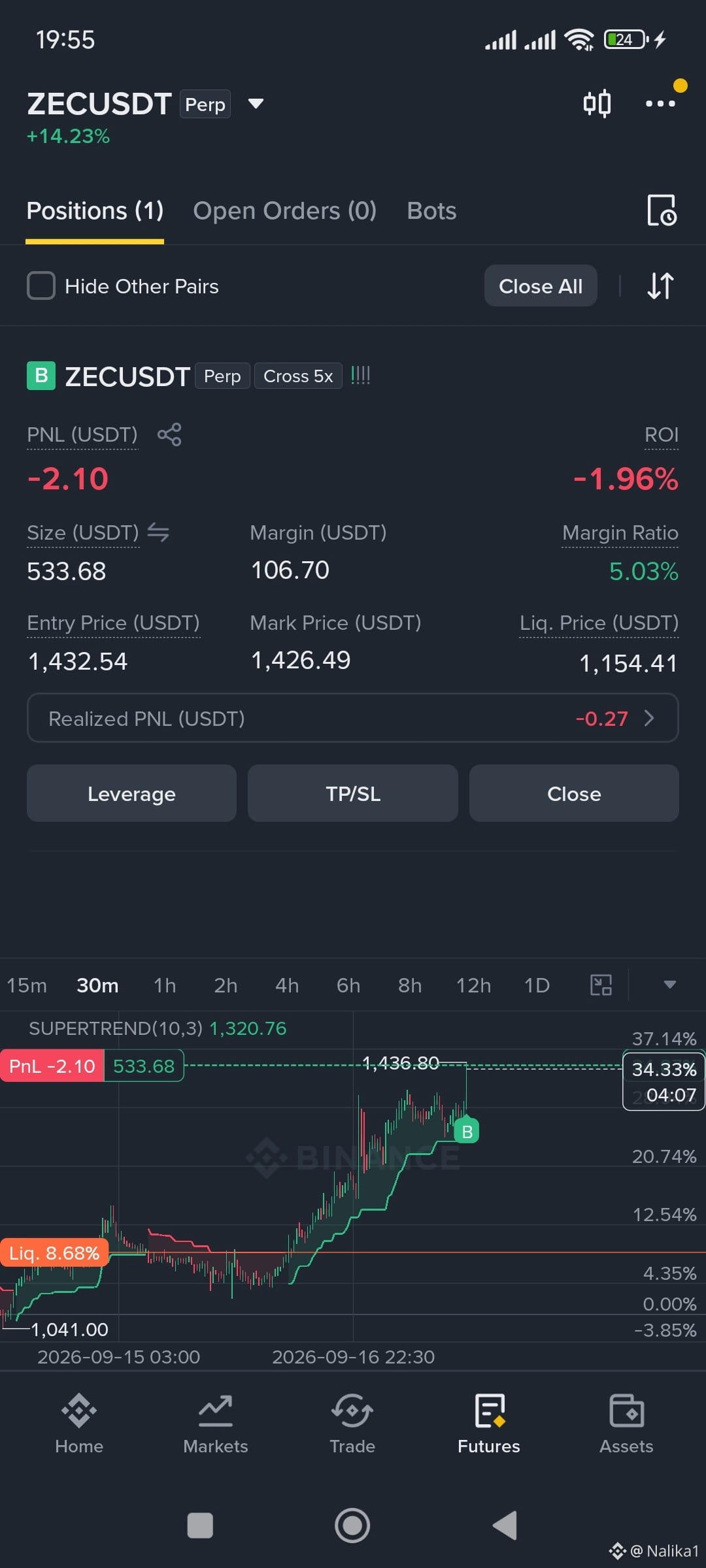Image resolution: width=706 pixels, height=1568 pixels.
Task: Switch size unit with swap arrows icon
Action: (158, 532)
